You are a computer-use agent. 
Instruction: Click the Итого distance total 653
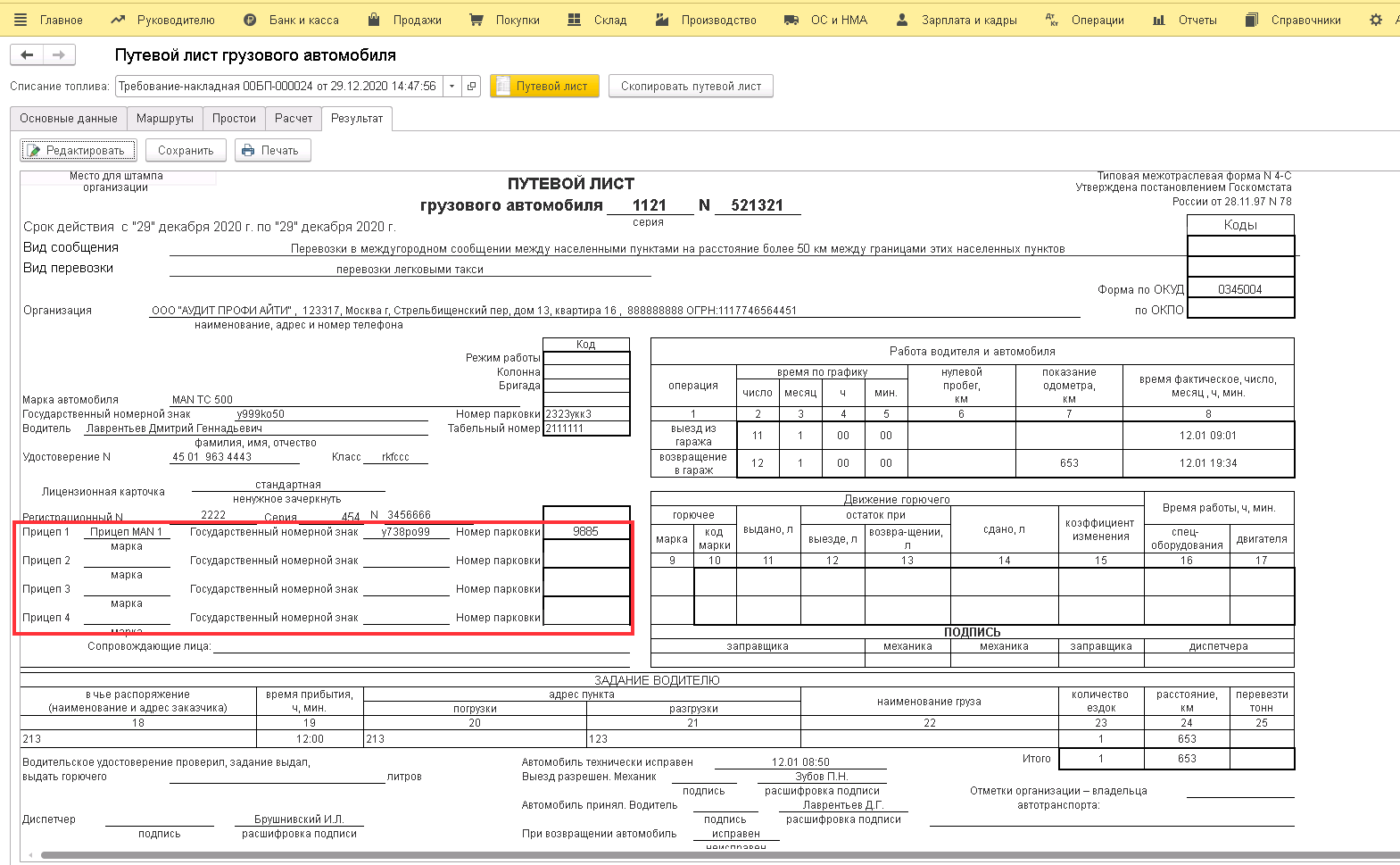coord(1187,759)
